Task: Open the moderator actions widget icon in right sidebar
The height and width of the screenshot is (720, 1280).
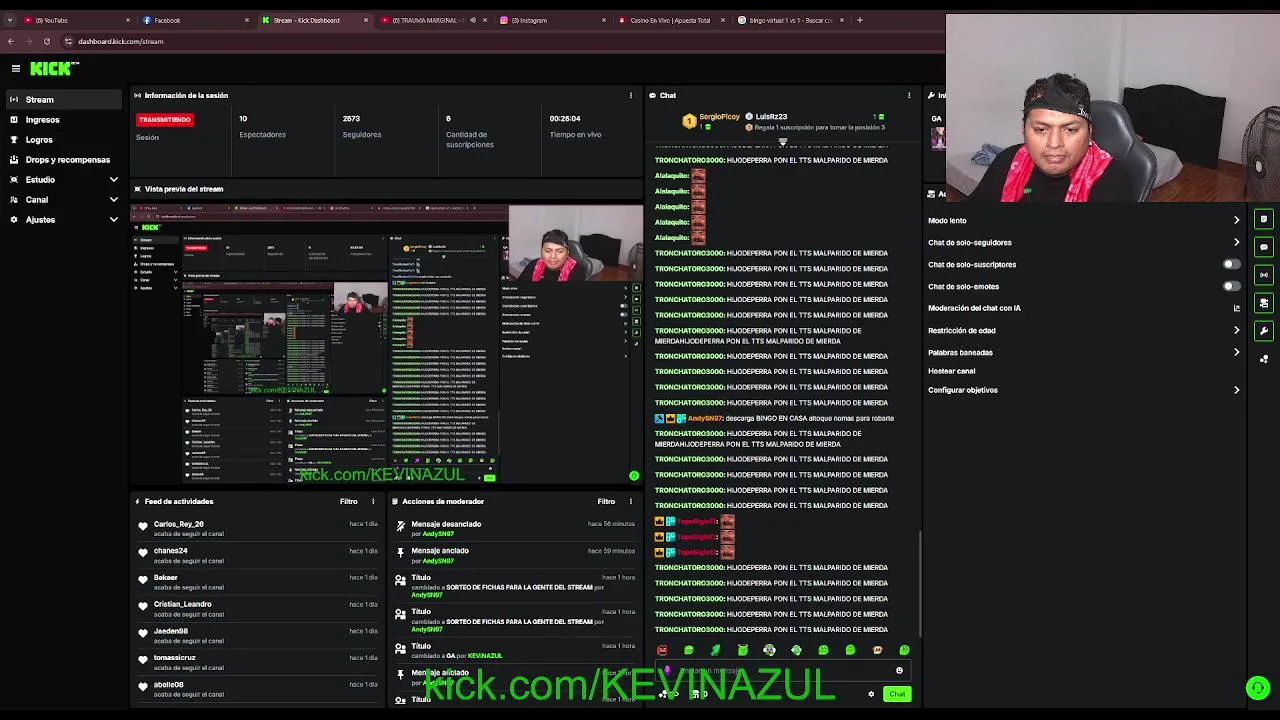Action: [x=1264, y=303]
